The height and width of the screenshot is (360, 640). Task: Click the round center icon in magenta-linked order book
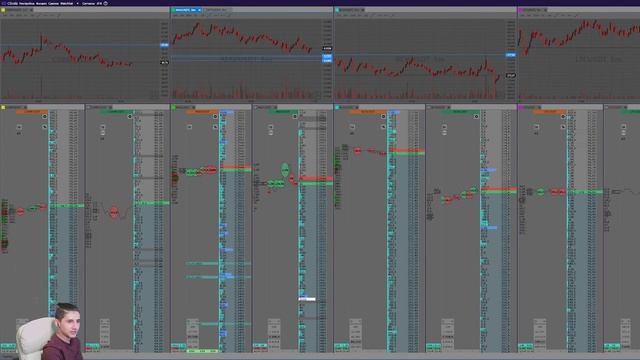pos(563,117)
